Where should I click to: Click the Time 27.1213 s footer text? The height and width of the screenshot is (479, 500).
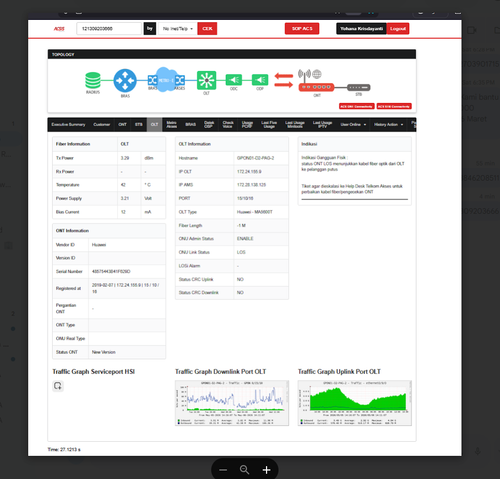click(x=64, y=449)
